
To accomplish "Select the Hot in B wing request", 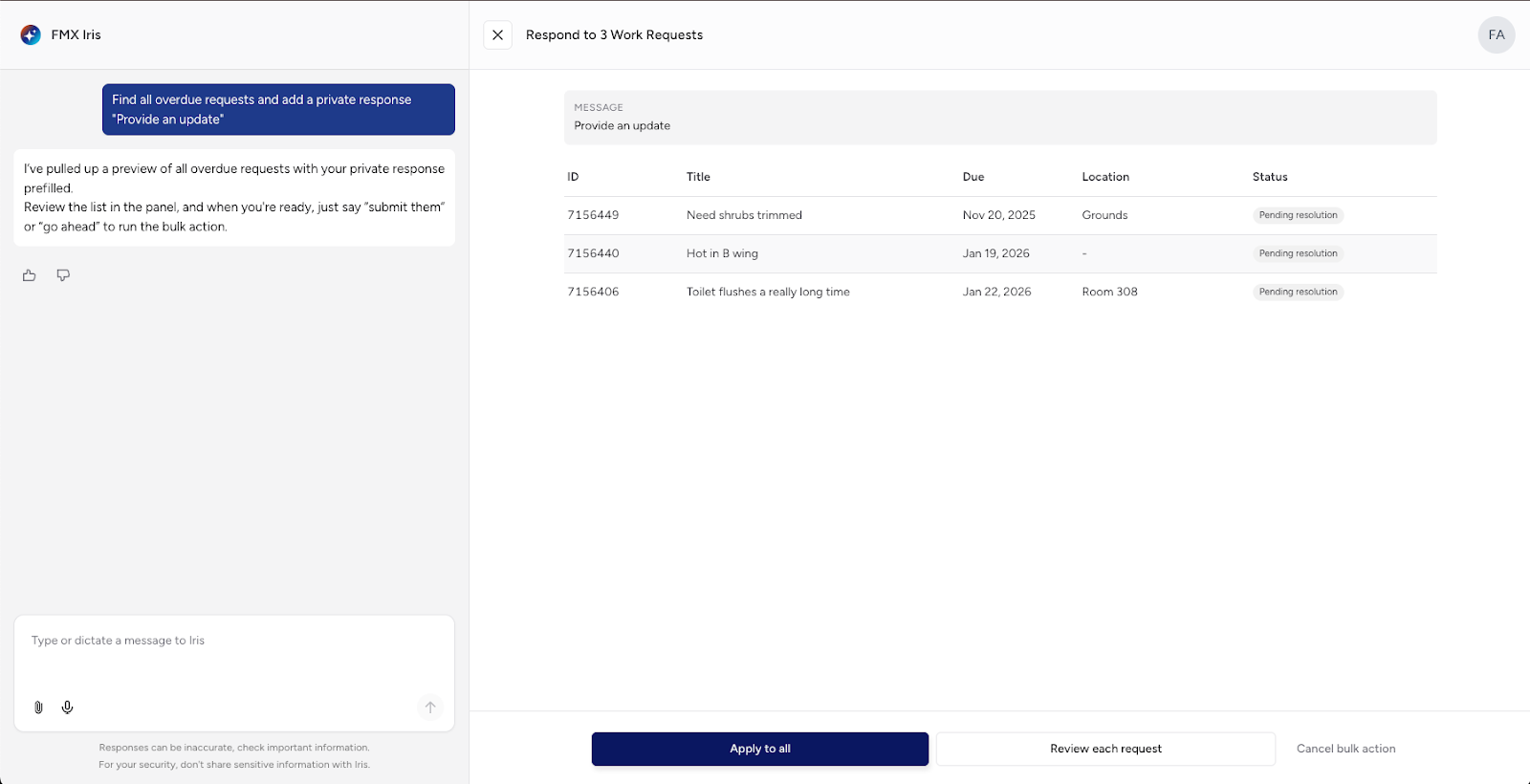I will click(722, 253).
